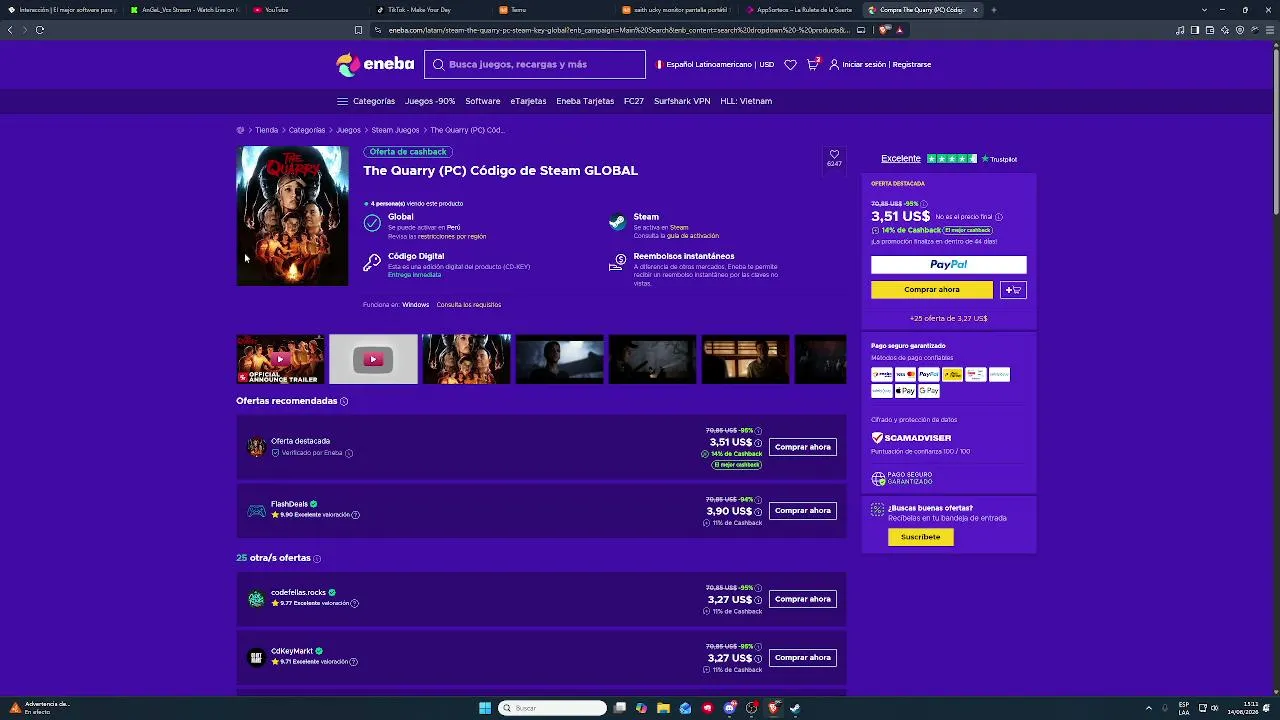Viewport: 1280px width, 720px height.
Task: Open the HLL: Vietnam menu item
Action: pos(746,101)
